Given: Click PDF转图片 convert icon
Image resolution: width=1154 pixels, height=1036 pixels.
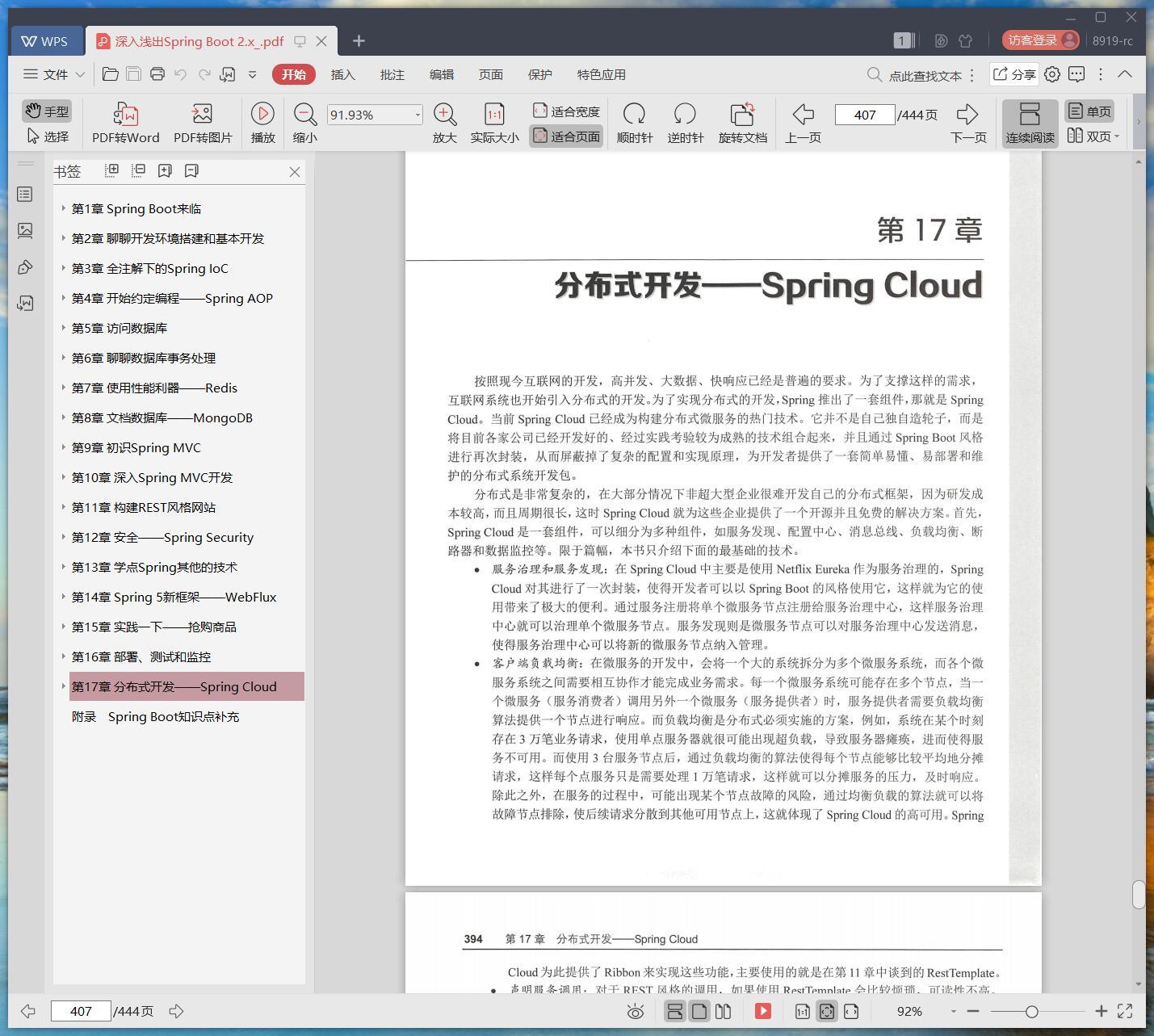Looking at the screenshot, I should click(203, 123).
